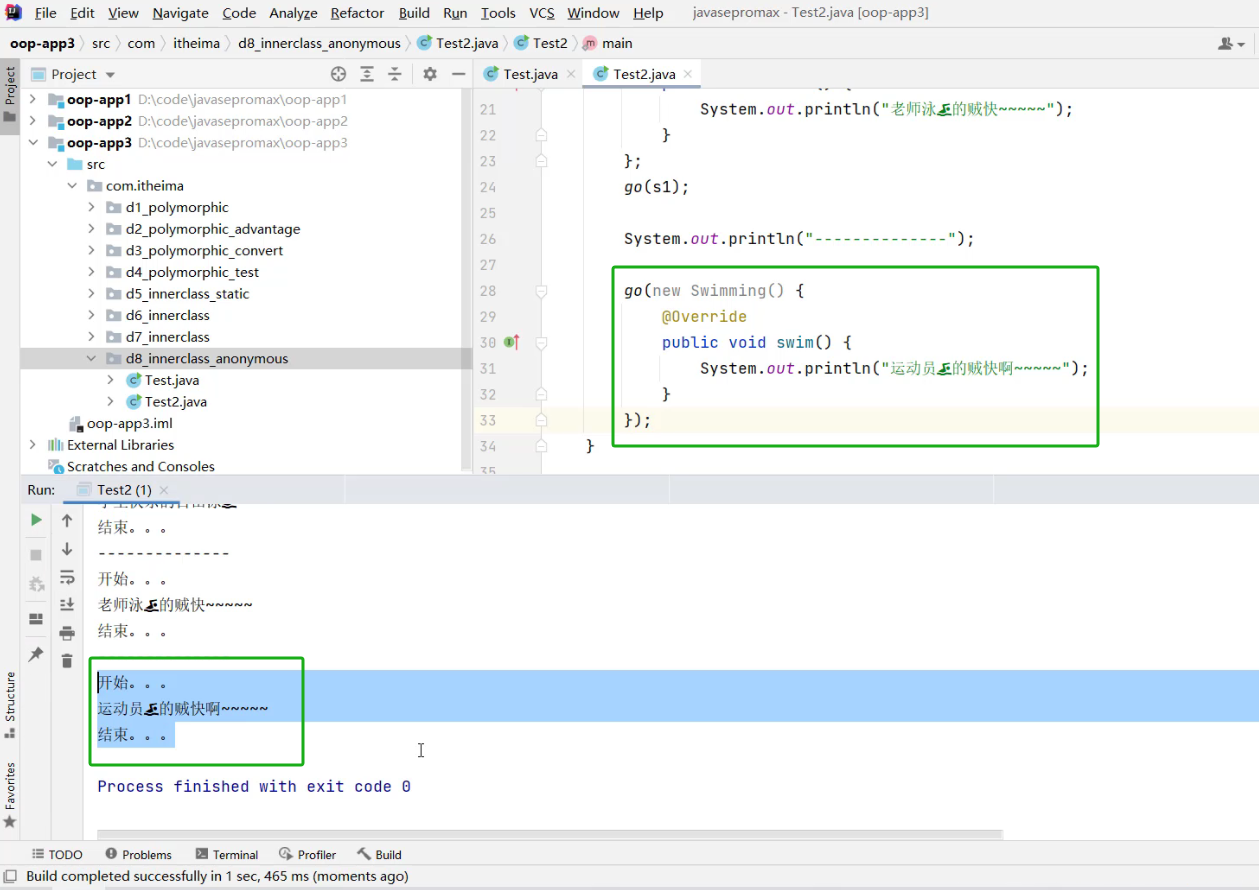This screenshot has height=890, width=1259.
Task: Click the print icon in Run panel
Action: click(x=67, y=633)
